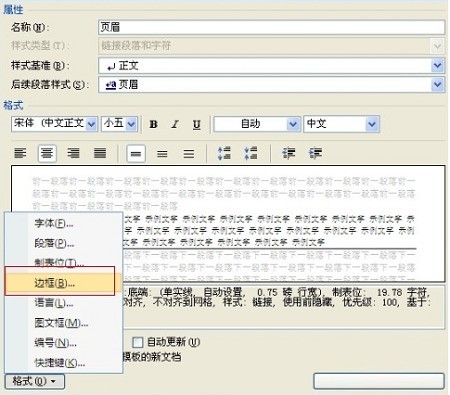
Task: Toggle Bold formatting button
Action: pos(153,124)
